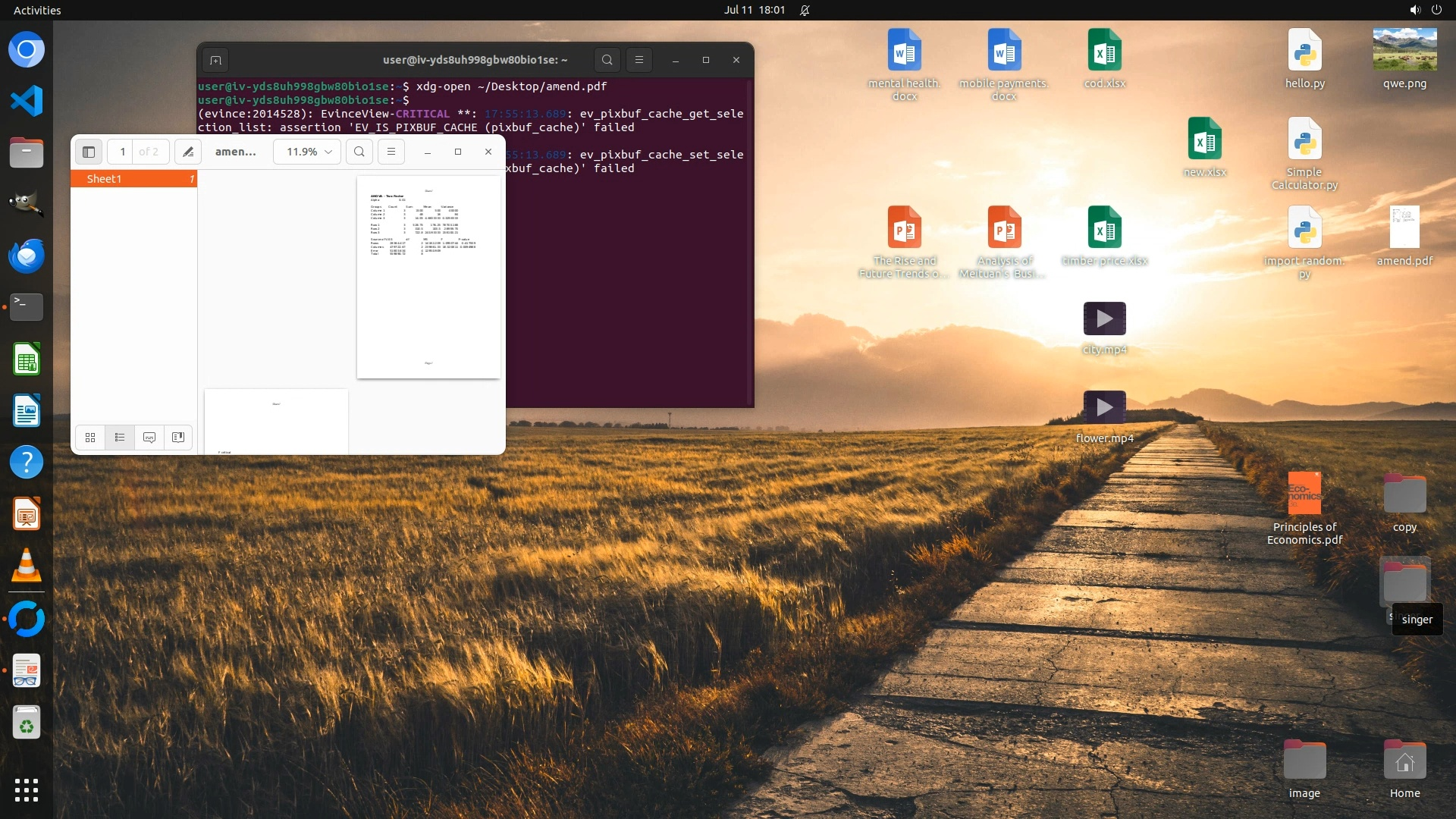Click the annotate document pencil icon
Image resolution: width=1456 pixels, height=819 pixels.
pyautogui.click(x=188, y=152)
